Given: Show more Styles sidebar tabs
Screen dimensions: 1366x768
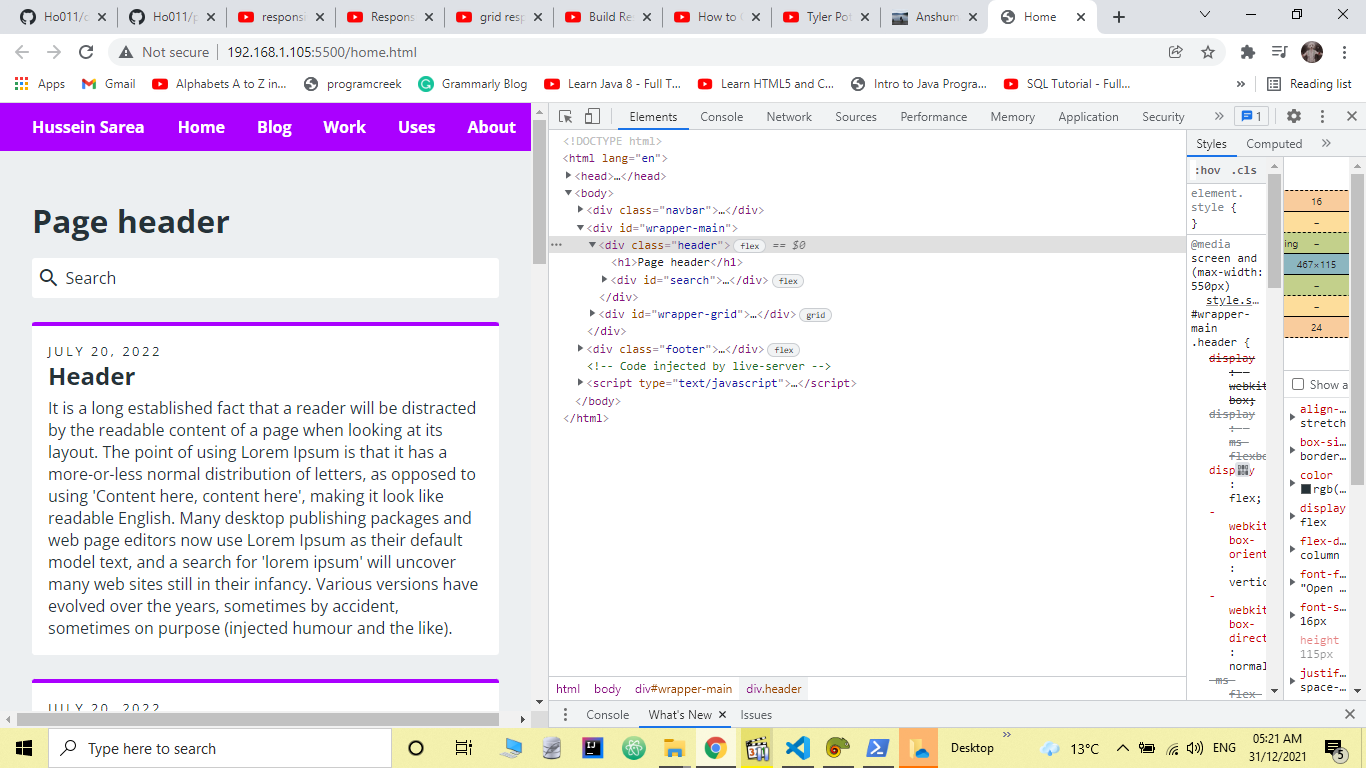Looking at the screenshot, I should tap(1326, 144).
